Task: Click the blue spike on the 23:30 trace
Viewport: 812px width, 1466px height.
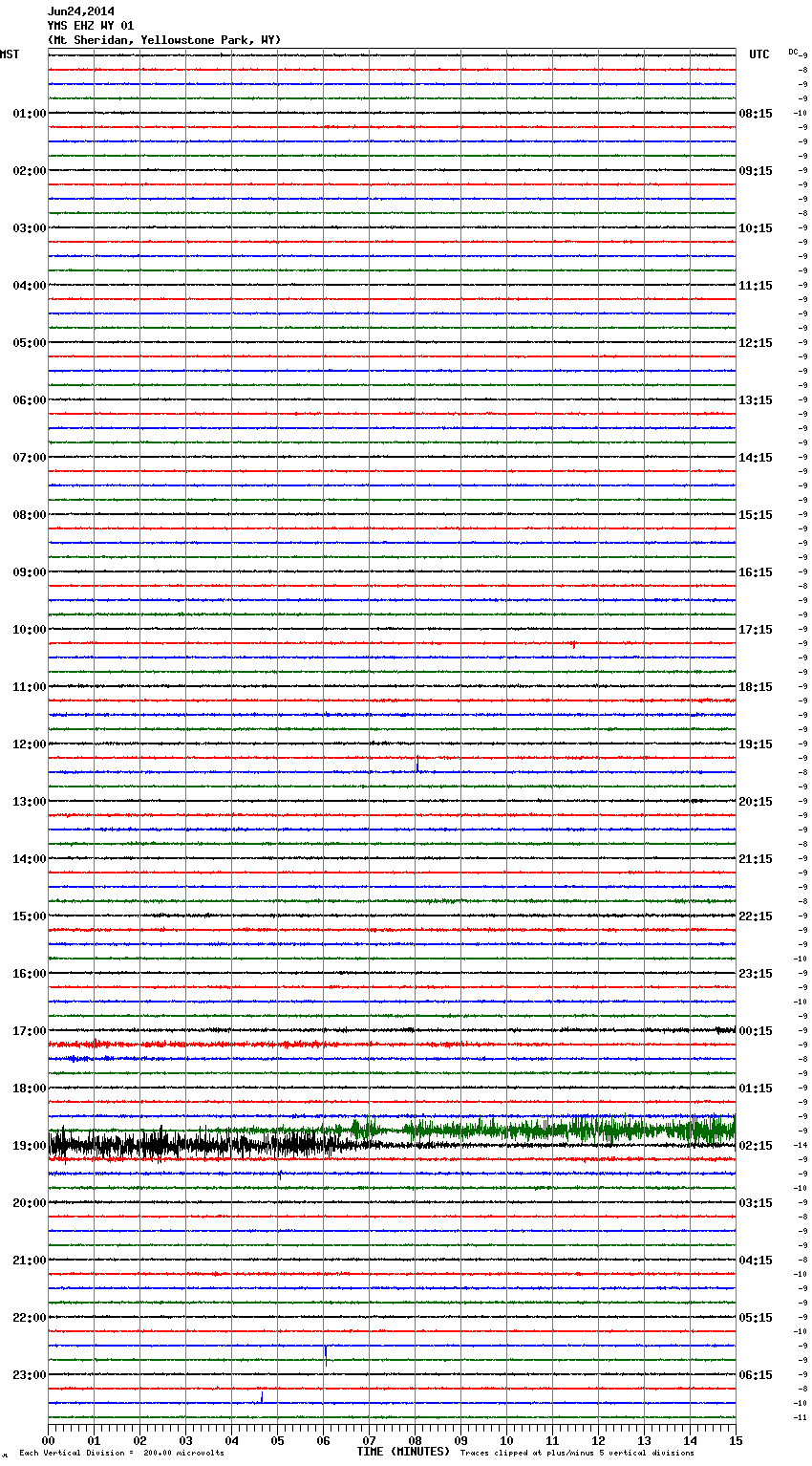Action: tap(262, 1397)
